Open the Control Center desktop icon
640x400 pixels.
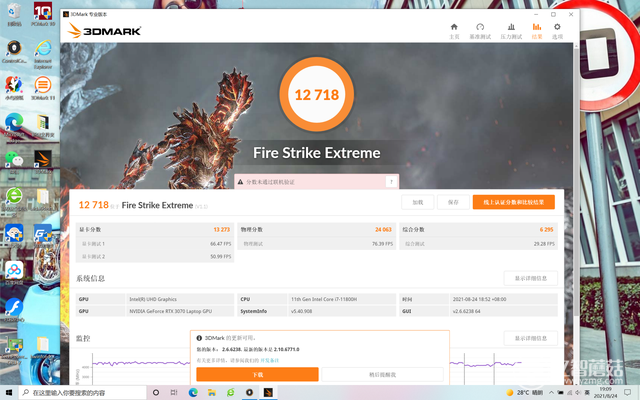14,52
